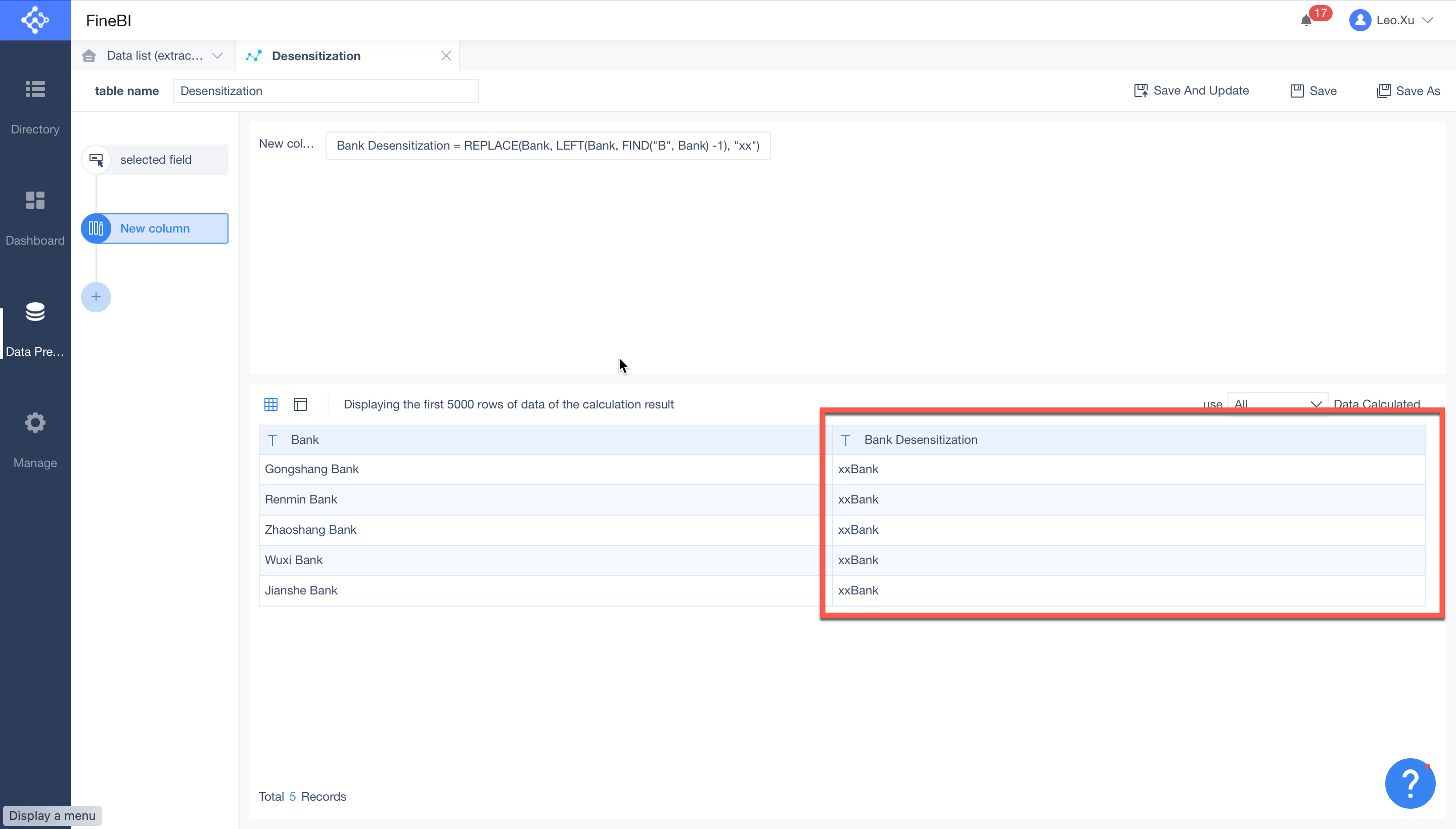Viewport: 1456px width, 829px height.
Task: Click the Bank Desensitization column header
Action: (1128, 440)
